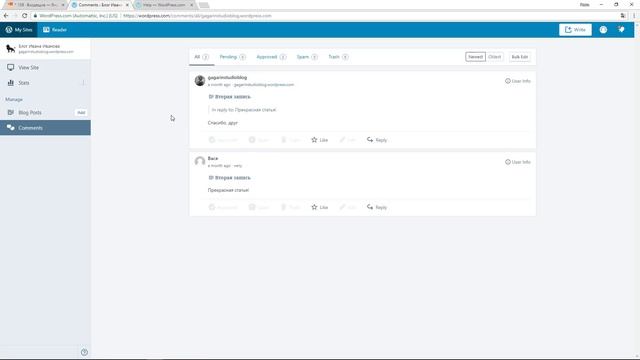This screenshot has height=360, width=640.
Task: Switch to the Spam comments tab
Action: (x=307, y=57)
